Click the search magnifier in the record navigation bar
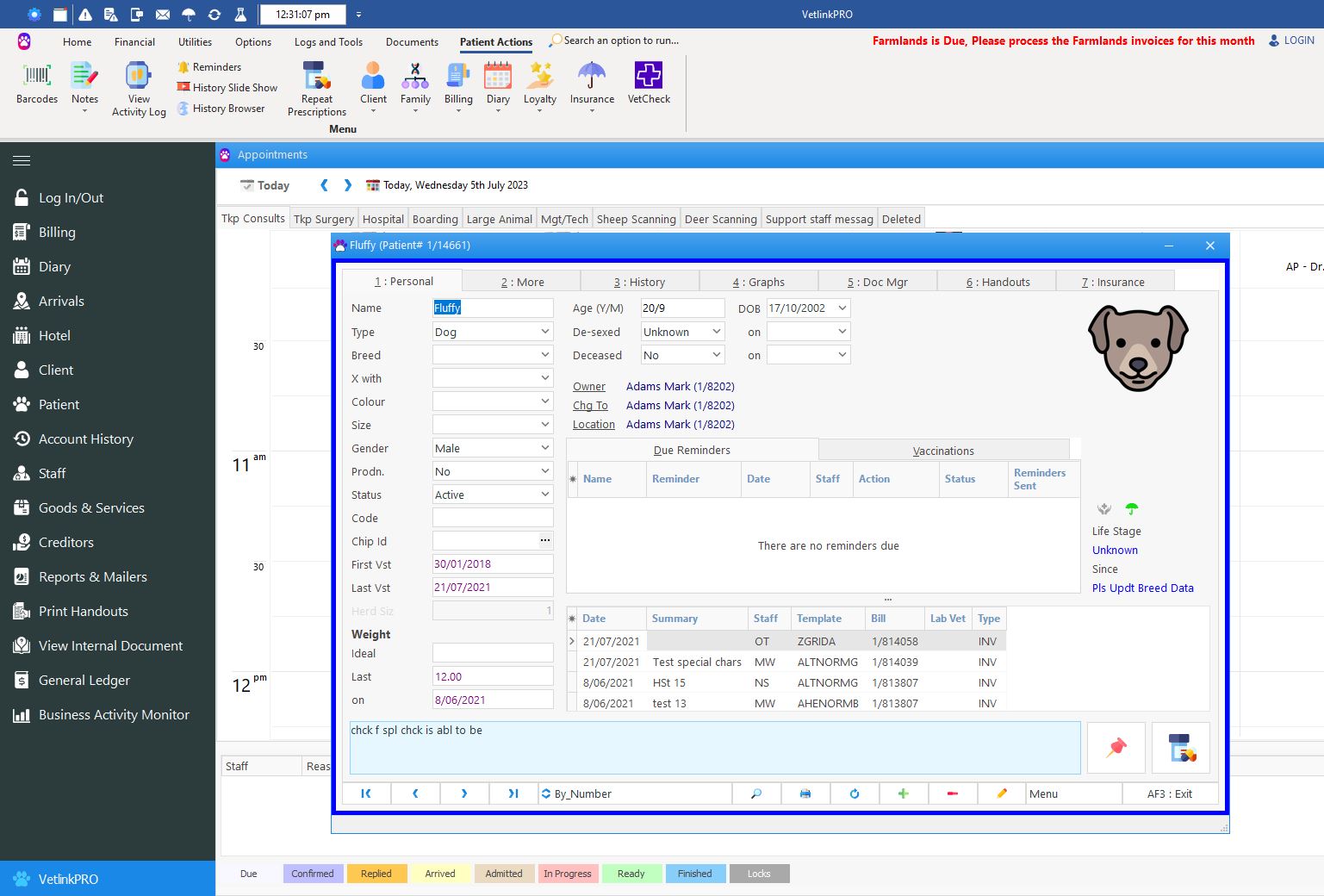1324x896 pixels. pyautogui.click(x=756, y=793)
